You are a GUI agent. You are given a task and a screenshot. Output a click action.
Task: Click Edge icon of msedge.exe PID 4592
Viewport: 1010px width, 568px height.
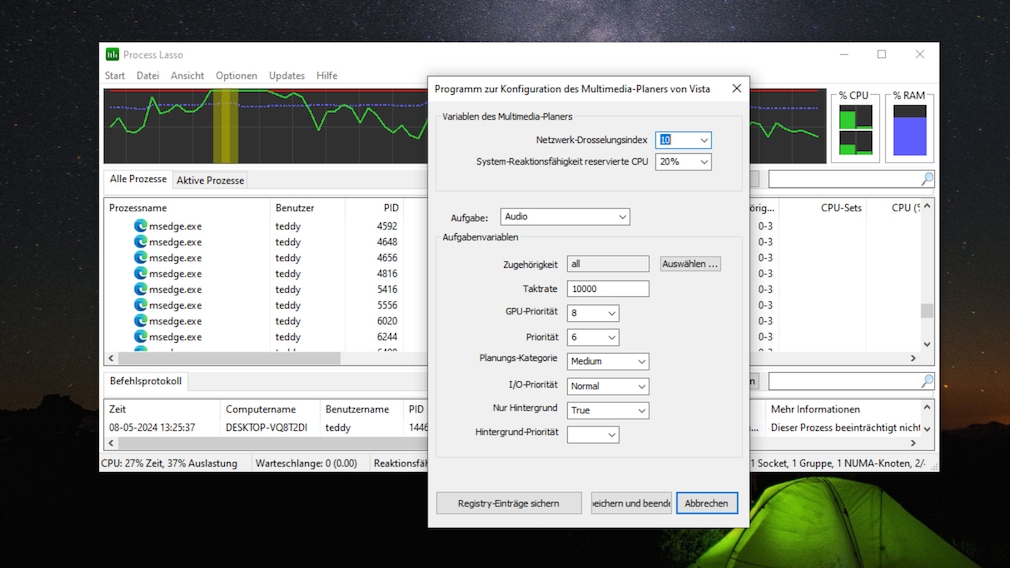(x=140, y=226)
